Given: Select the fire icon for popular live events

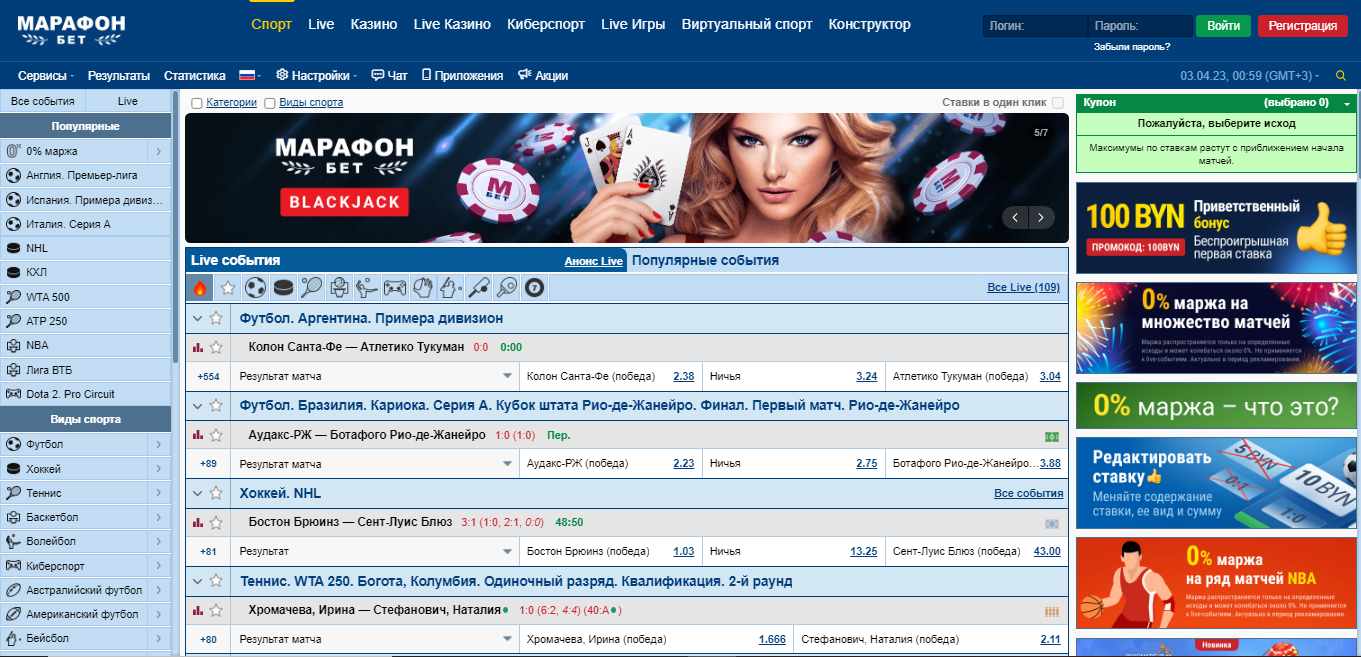Looking at the screenshot, I should pyautogui.click(x=200, y=288).
